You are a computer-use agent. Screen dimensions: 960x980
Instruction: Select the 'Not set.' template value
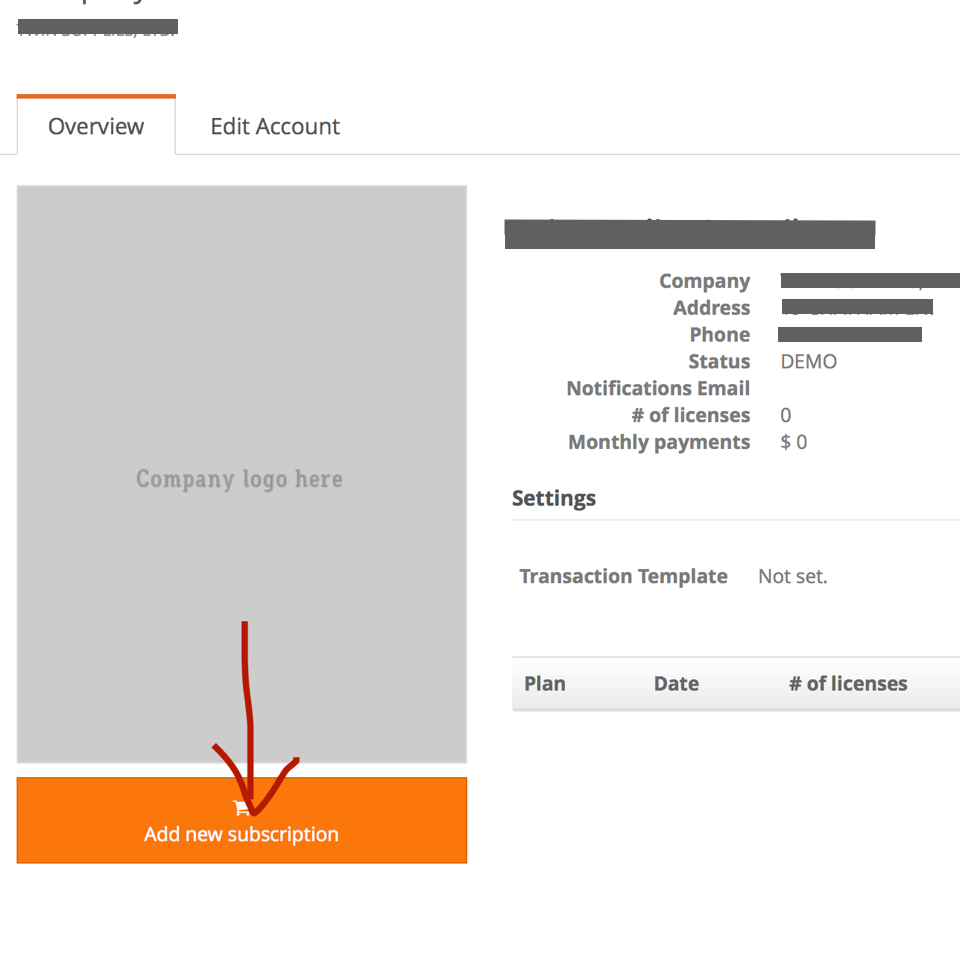[x=793, y=576]
